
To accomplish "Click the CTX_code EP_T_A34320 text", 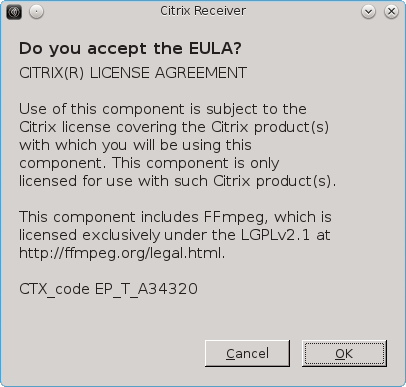I will [108, 289].
